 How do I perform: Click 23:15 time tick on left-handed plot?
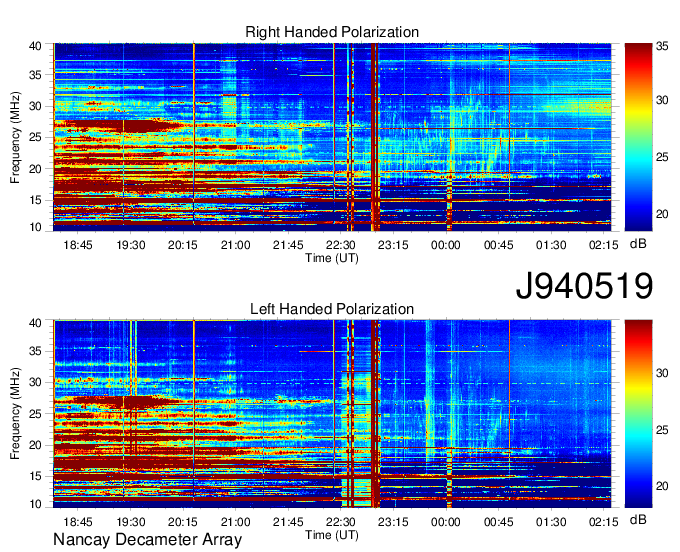[393, 522]
